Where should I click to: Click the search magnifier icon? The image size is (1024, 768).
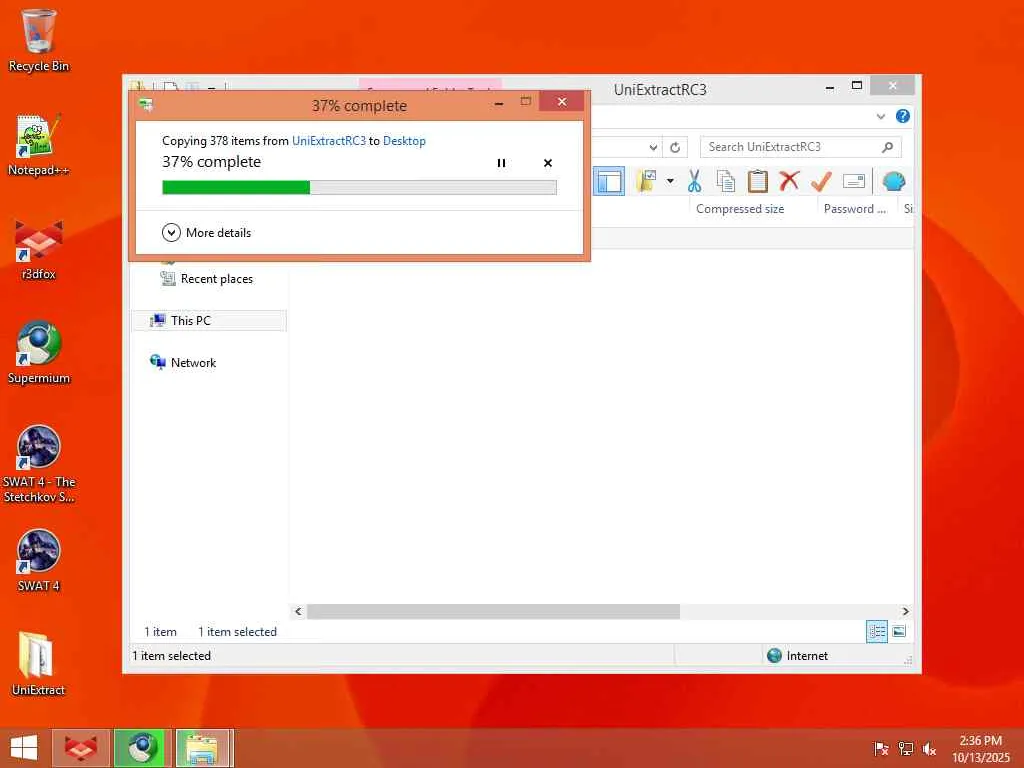coord(887,147)
